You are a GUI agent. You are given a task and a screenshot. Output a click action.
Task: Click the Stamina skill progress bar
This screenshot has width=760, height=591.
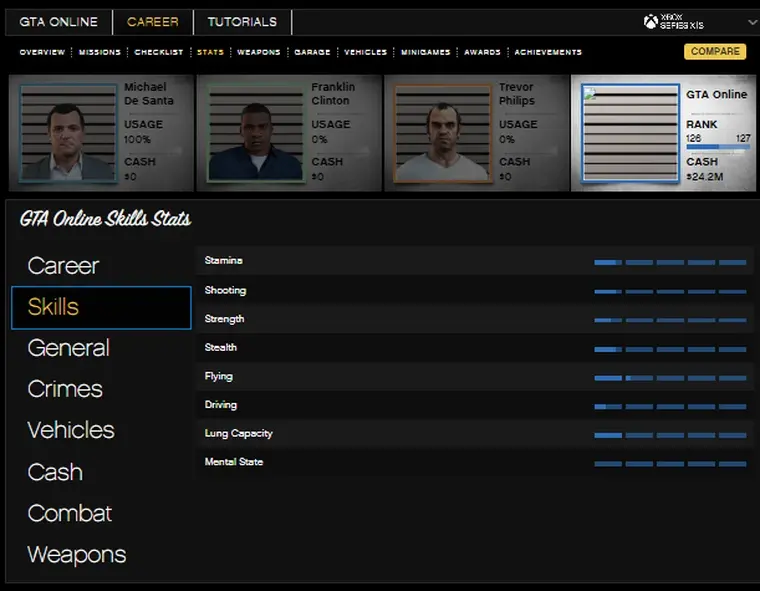click(x=670, y=262)
